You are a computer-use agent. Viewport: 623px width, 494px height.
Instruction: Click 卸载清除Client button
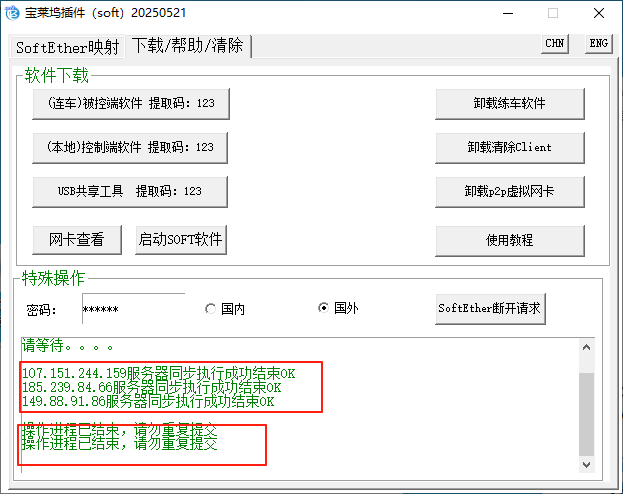click(509, 147)
